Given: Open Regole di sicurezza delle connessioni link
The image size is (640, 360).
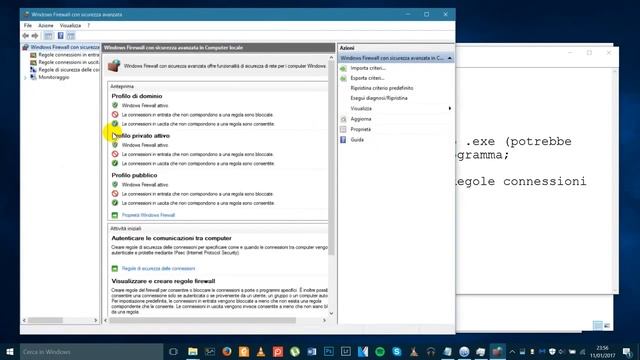Looking at the screenshot, I should pos(158,269).
